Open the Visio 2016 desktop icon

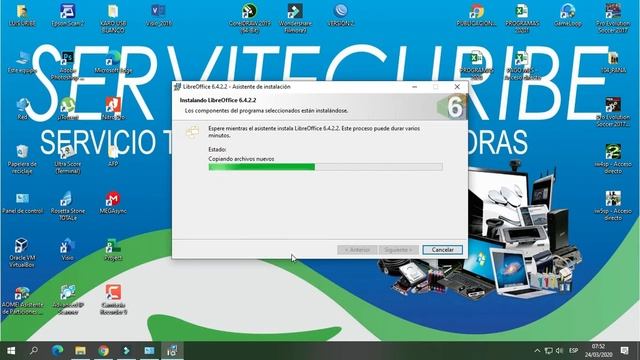coord(158,15)
